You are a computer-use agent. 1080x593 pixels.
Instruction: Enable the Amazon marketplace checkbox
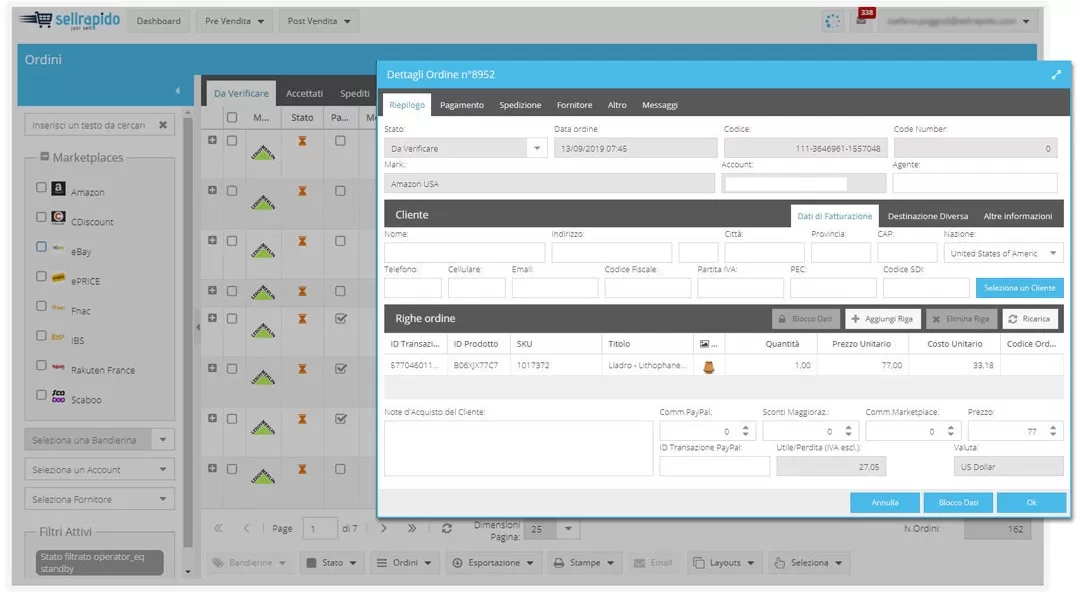click(41, 187)
